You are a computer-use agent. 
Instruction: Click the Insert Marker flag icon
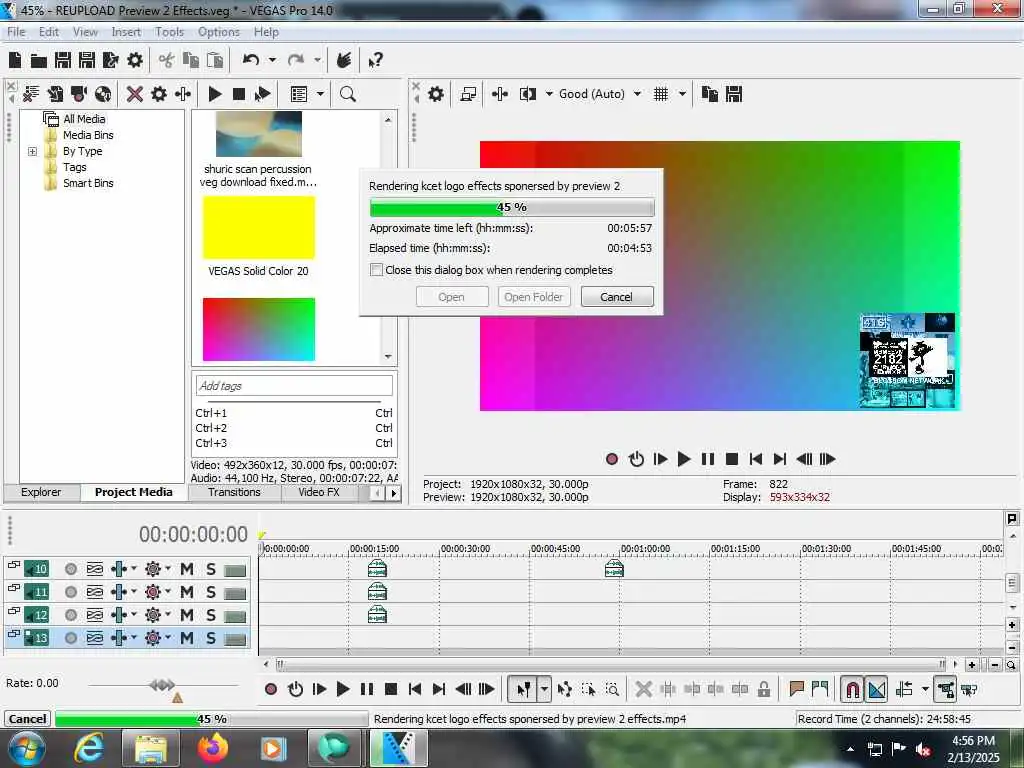tap(796, 689)
